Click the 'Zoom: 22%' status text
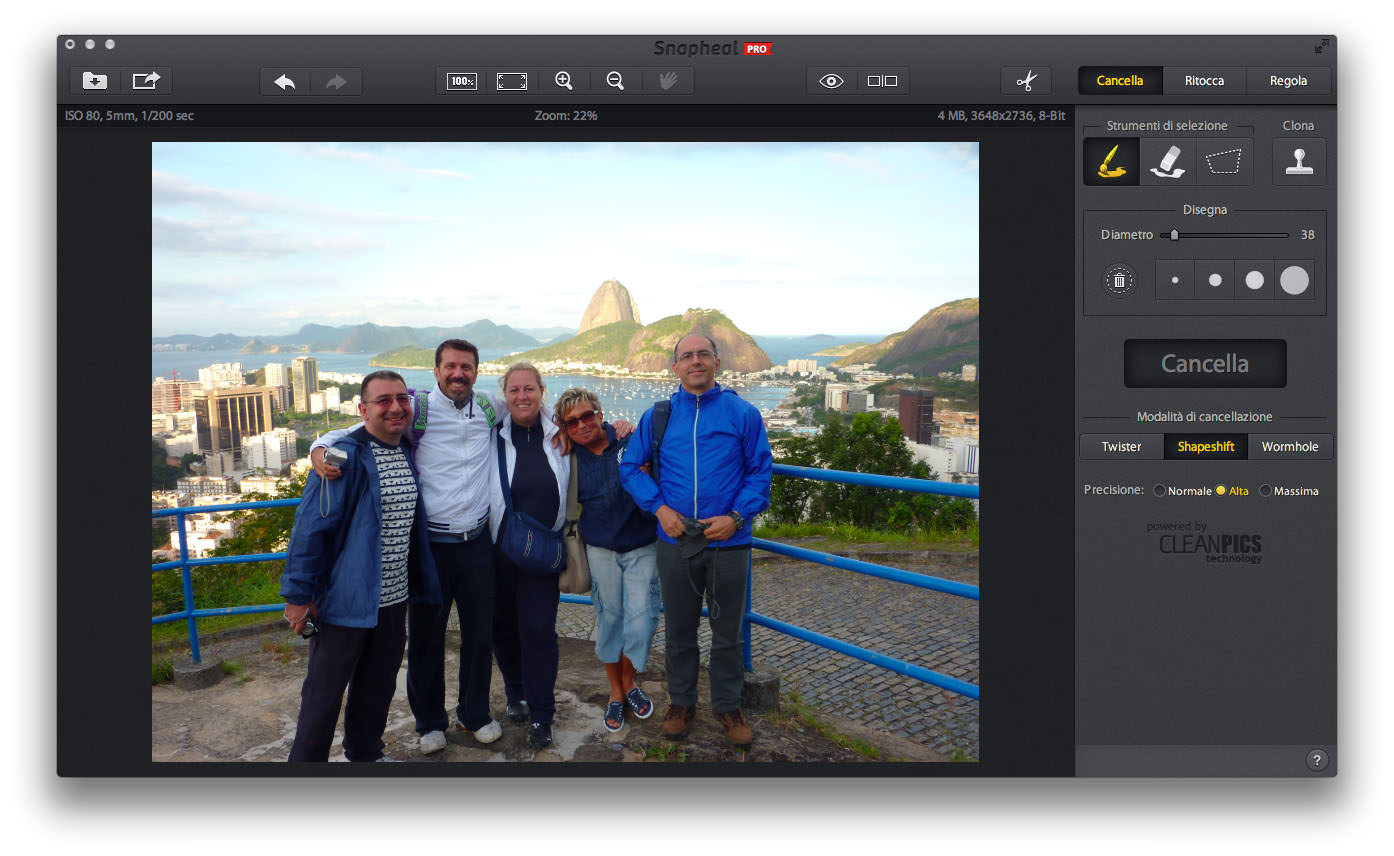1394x856 pixels. 566,116
